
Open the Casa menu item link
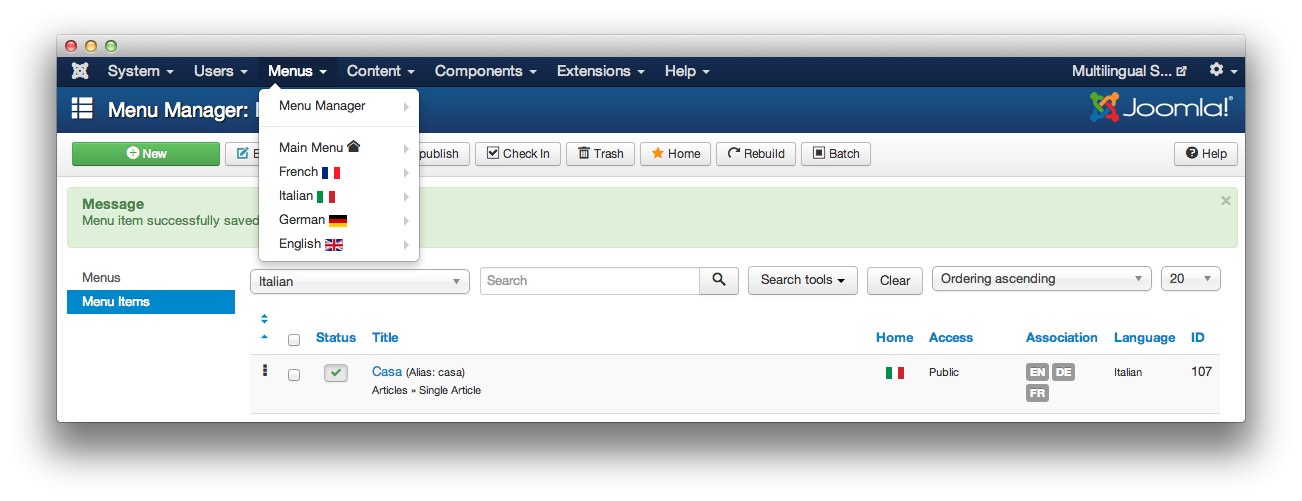point(386,372)
